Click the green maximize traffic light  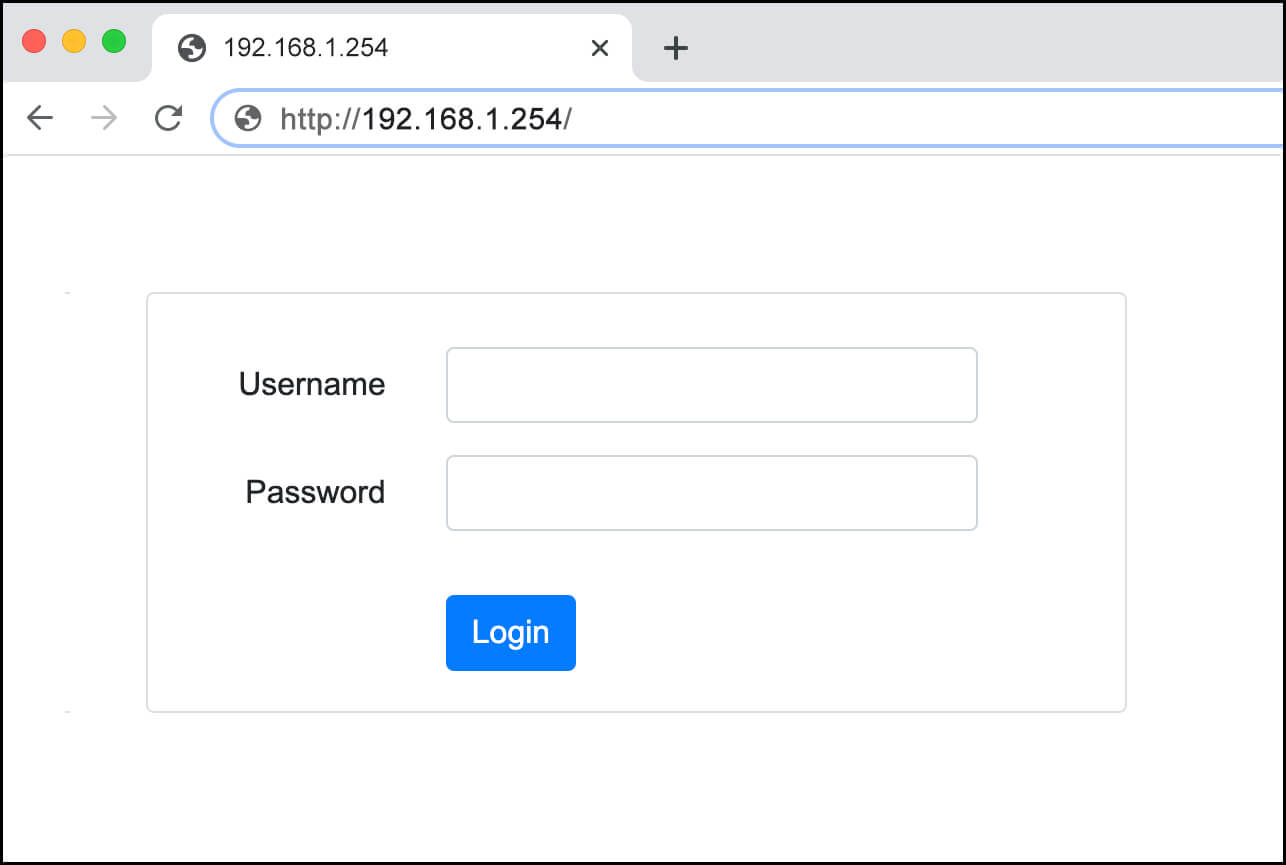pyautogui.click(x=114, y=41)
